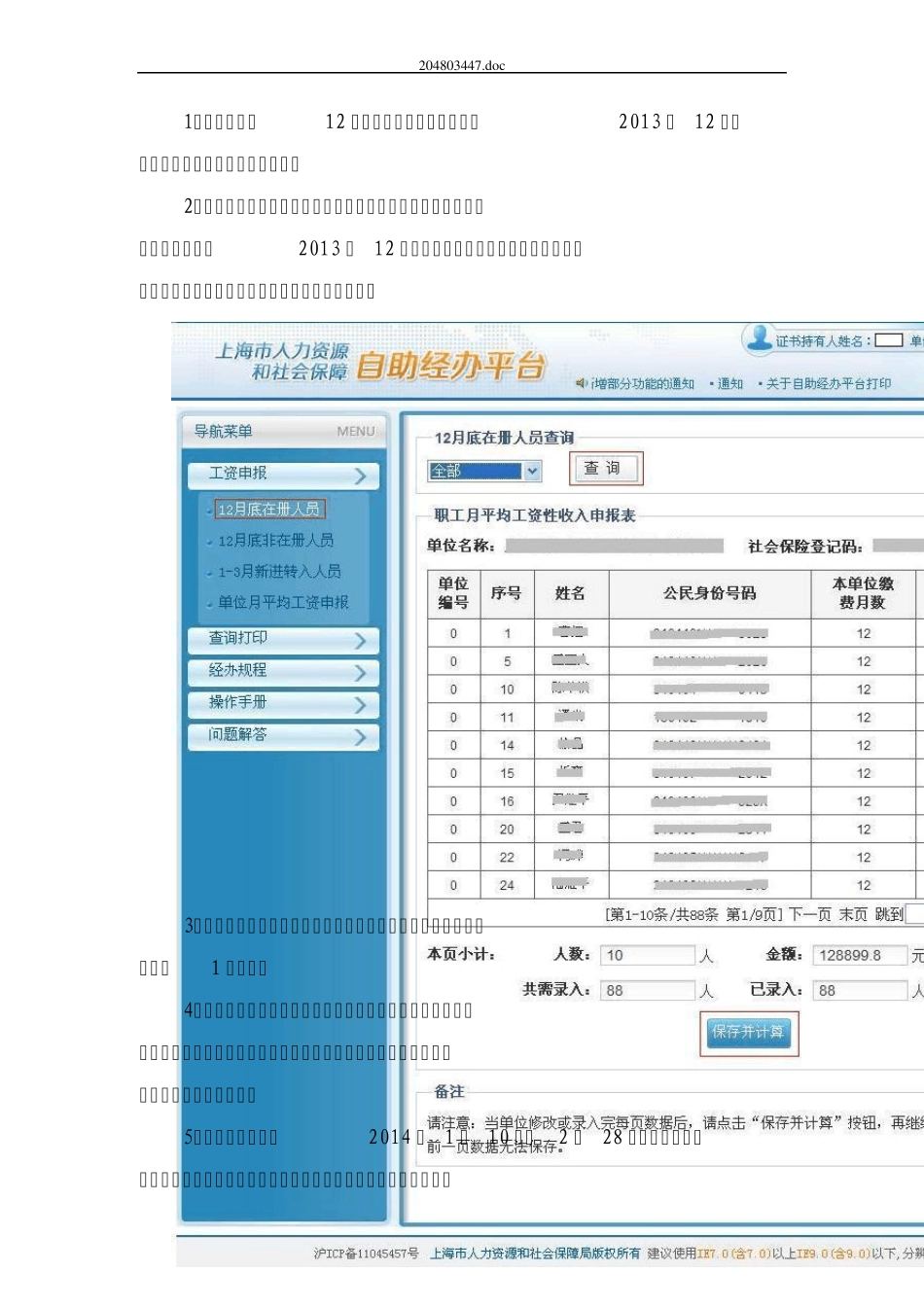Image resolution: width=924 pixels, height=1307 pixels.
Task: Expand the 问题解答 menu section
Action: coord(283,735)
